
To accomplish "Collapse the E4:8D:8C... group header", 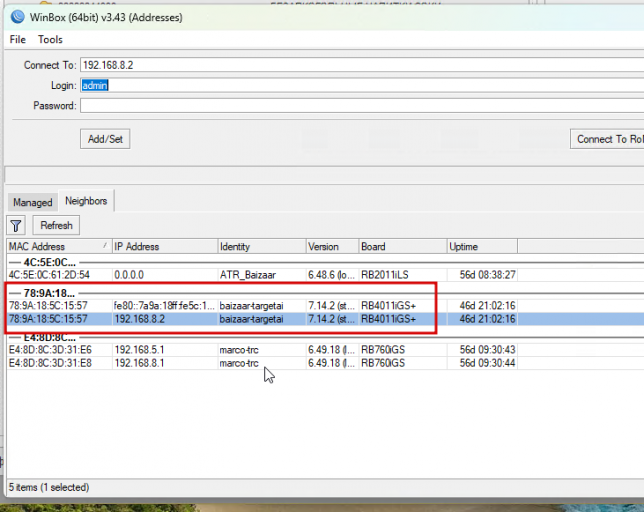I will [x=49, y=338].
